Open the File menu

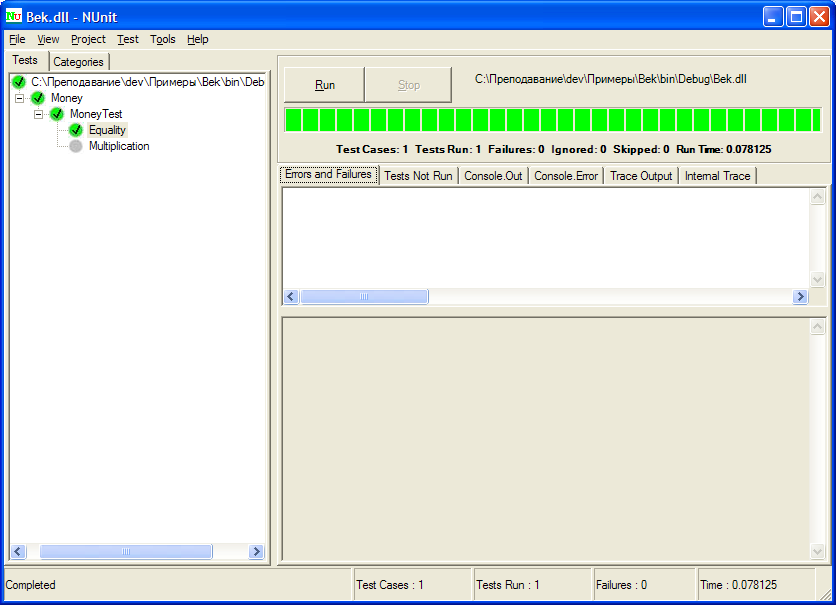click(x=17, y=39)
